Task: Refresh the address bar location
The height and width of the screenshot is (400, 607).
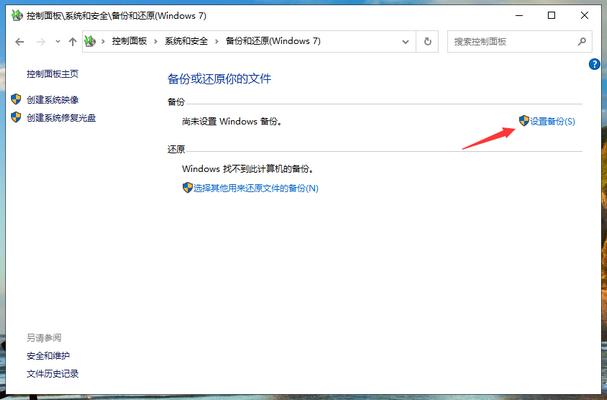Action: (x=428, y=42)
